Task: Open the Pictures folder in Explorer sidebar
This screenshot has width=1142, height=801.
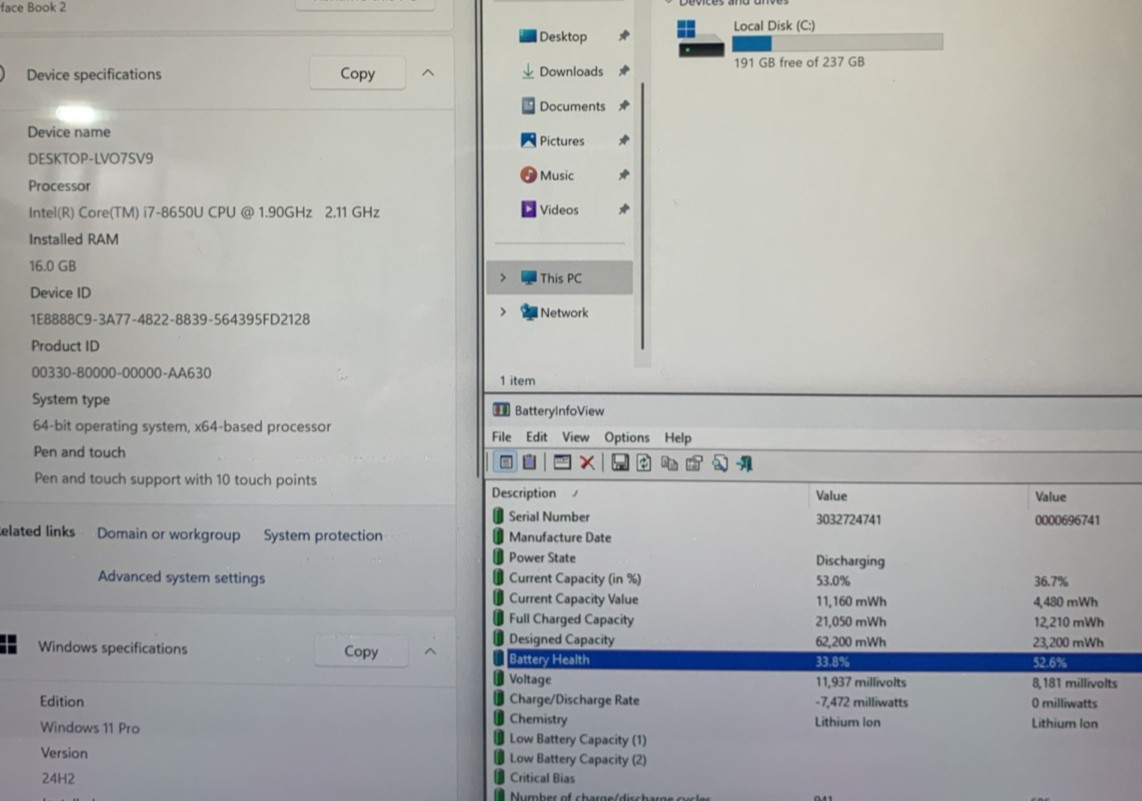Action: [562, 141]
